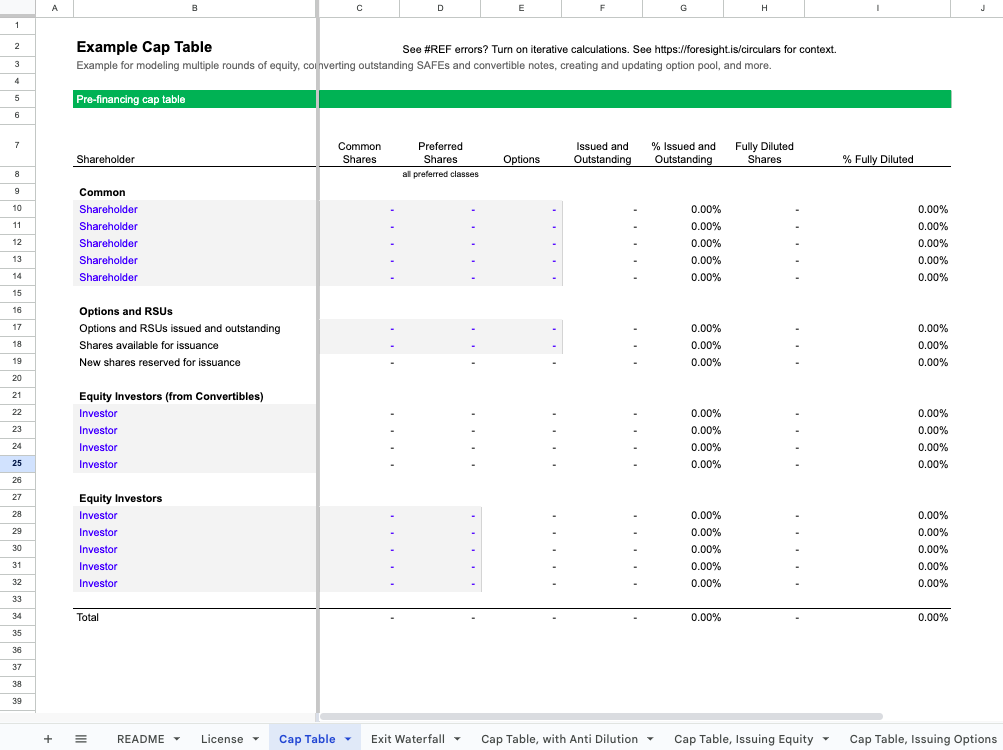The image size is (1003, 750).
Task: Select column H header
Action: point(764,8)
